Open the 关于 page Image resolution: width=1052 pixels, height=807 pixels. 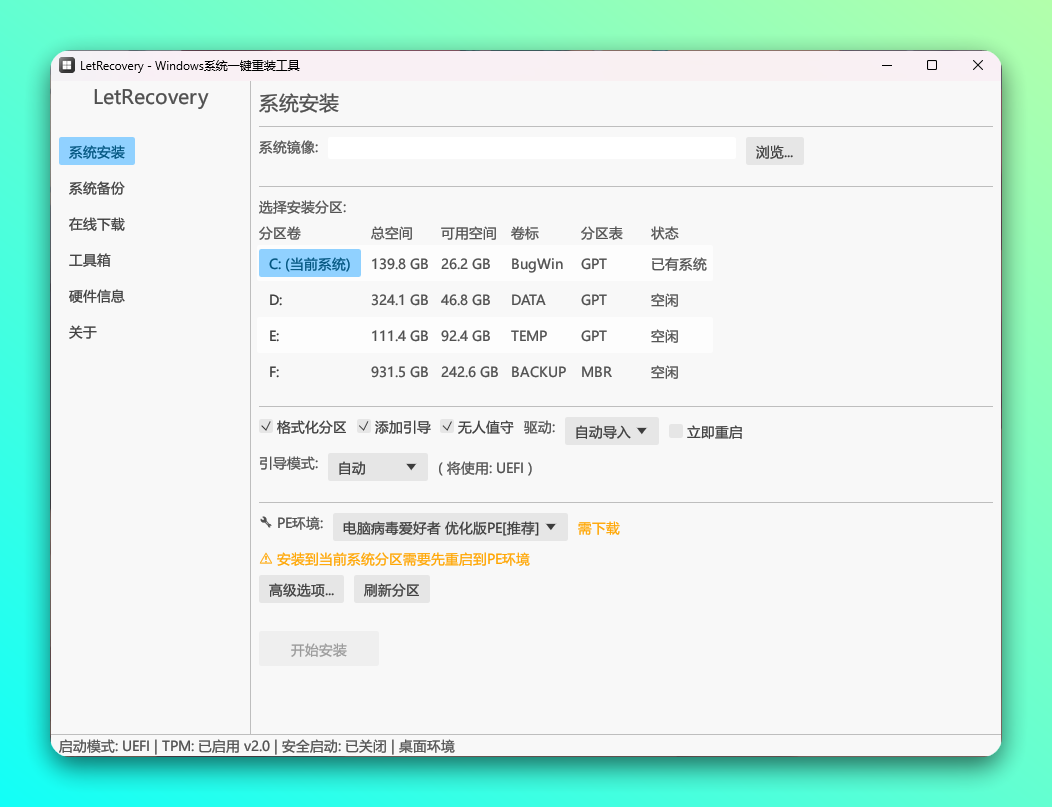coord(81,331)
